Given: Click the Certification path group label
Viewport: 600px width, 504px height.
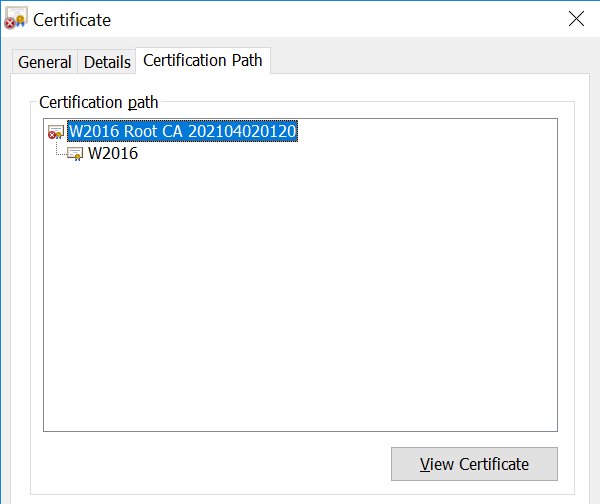Looking at the screenshot, I should coord(98,102).
